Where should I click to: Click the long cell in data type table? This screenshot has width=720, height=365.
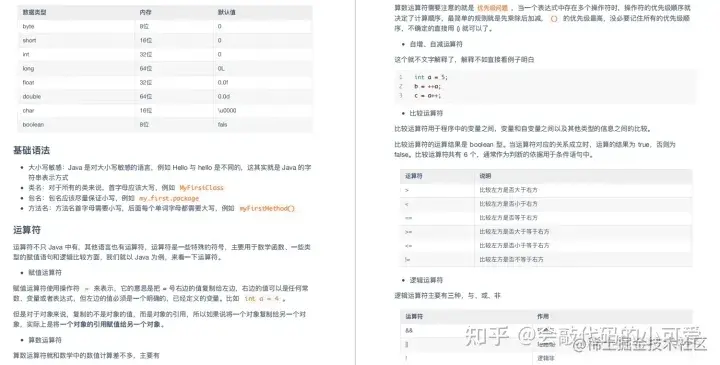coord(28,68)
